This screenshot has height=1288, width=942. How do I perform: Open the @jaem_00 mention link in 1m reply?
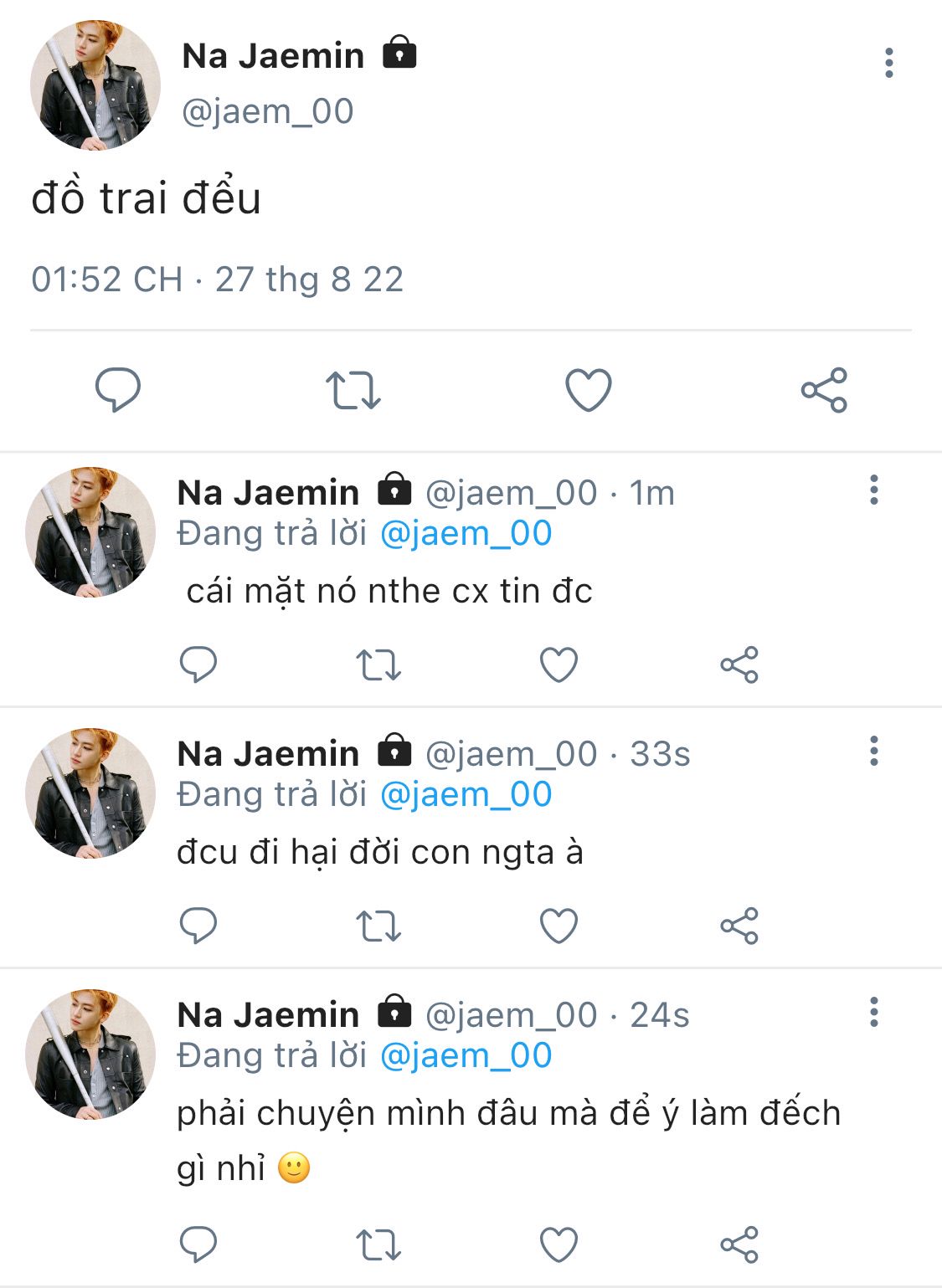pyautogui.click(x=466, y=534)
